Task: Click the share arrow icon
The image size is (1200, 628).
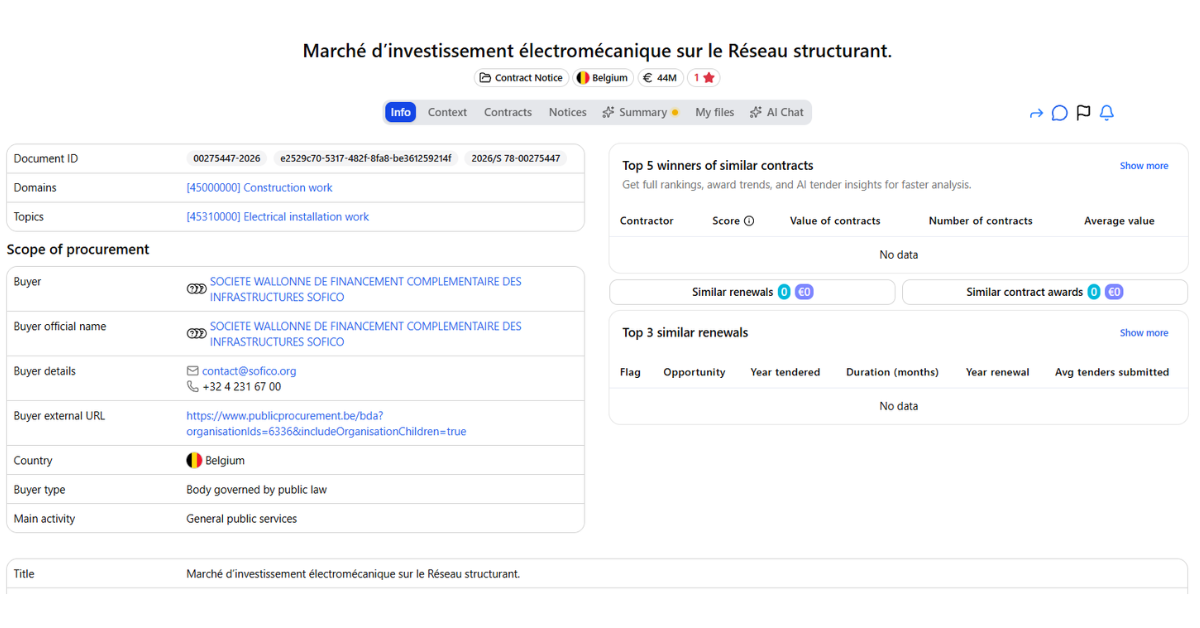Action: (x=1036, y=113)
